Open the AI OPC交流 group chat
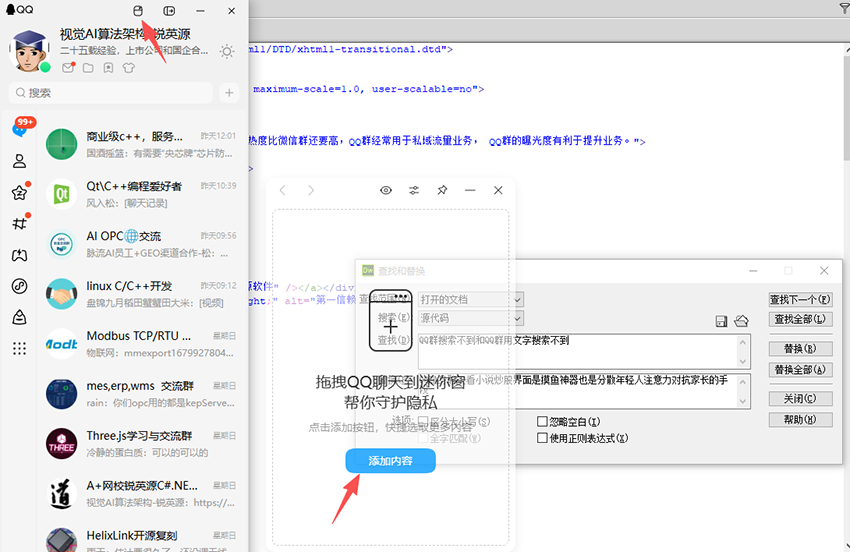The image size is (850, 552). point(142,244)
